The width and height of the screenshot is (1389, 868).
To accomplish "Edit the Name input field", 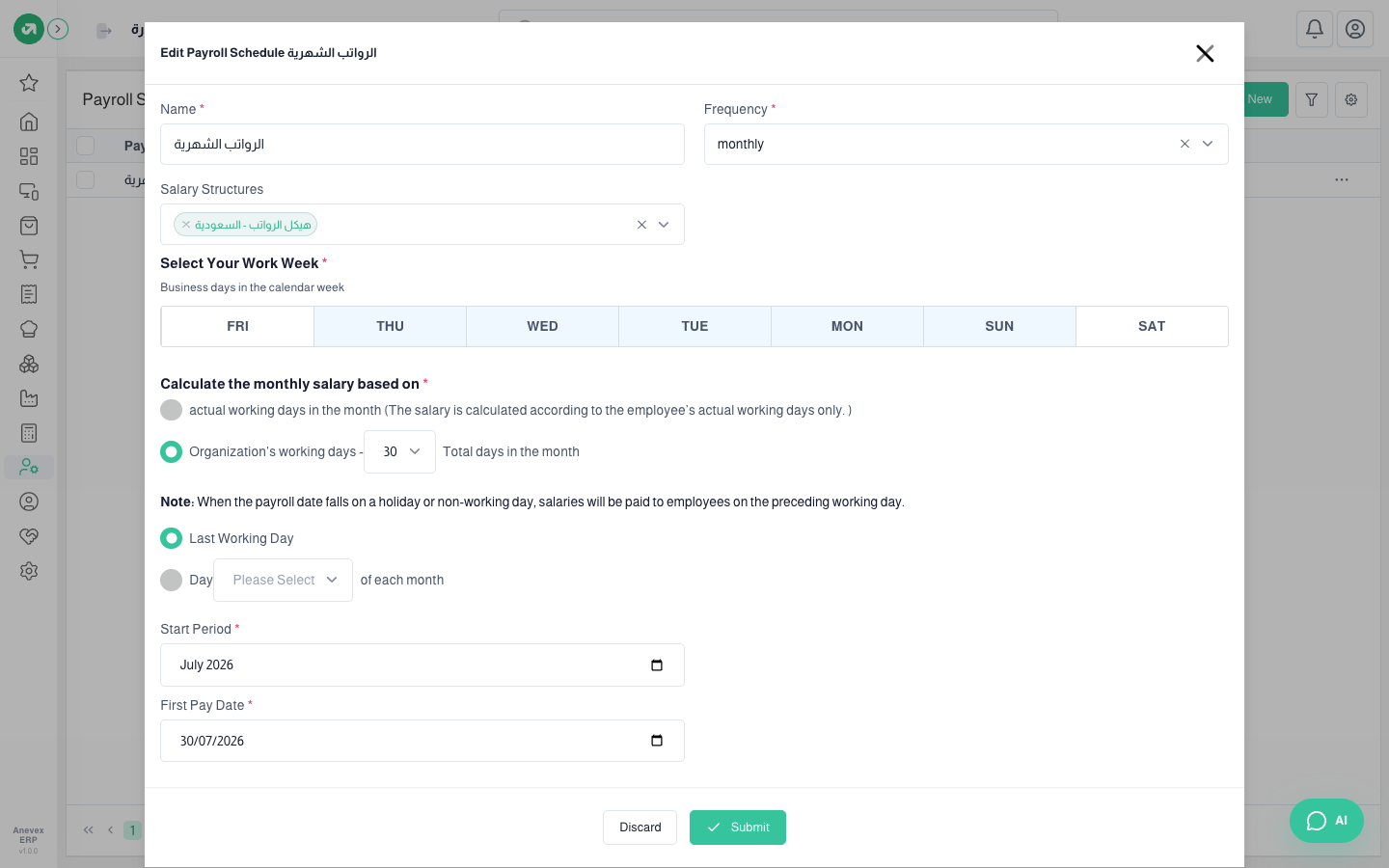I will tap(422, 144).
